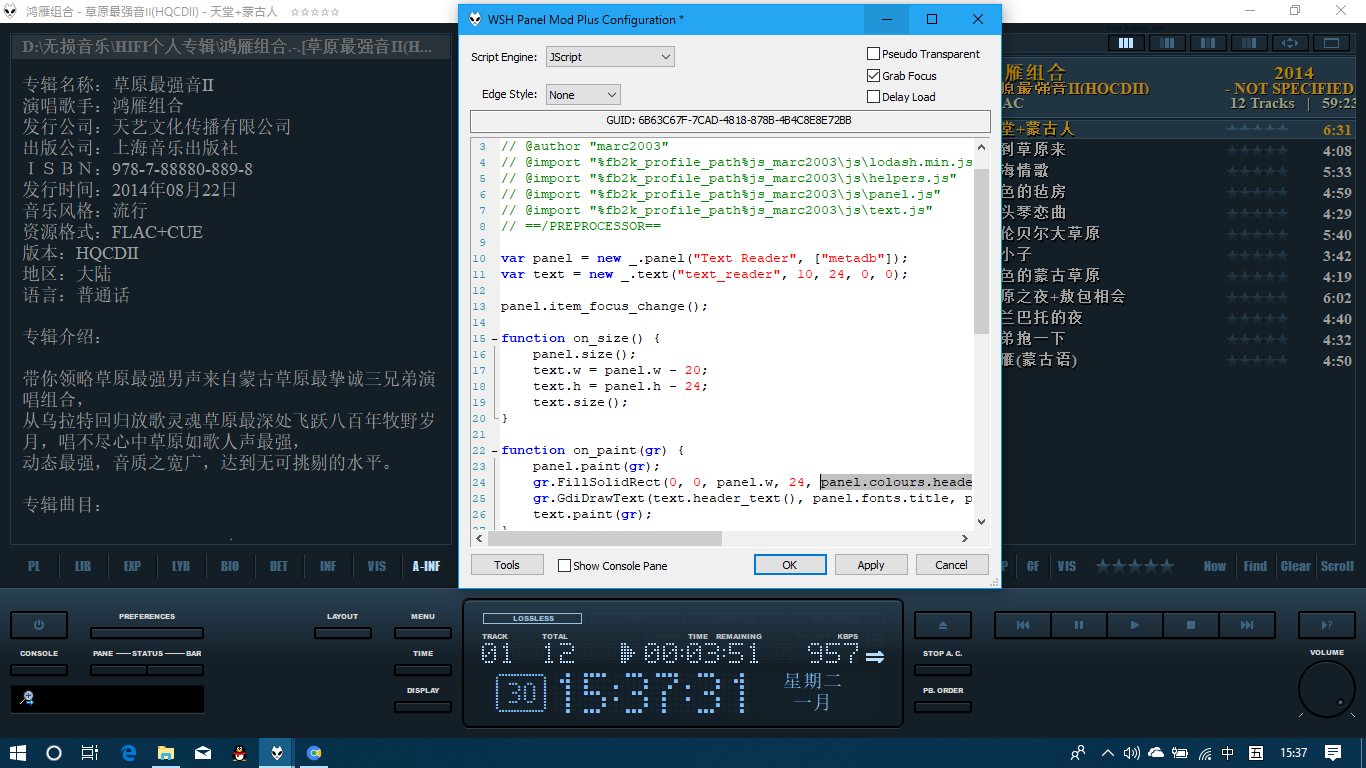Open File Explorer from the taskbar
Screen dimensions: 1366x768
pyautogui.click(x=166, y=753)
